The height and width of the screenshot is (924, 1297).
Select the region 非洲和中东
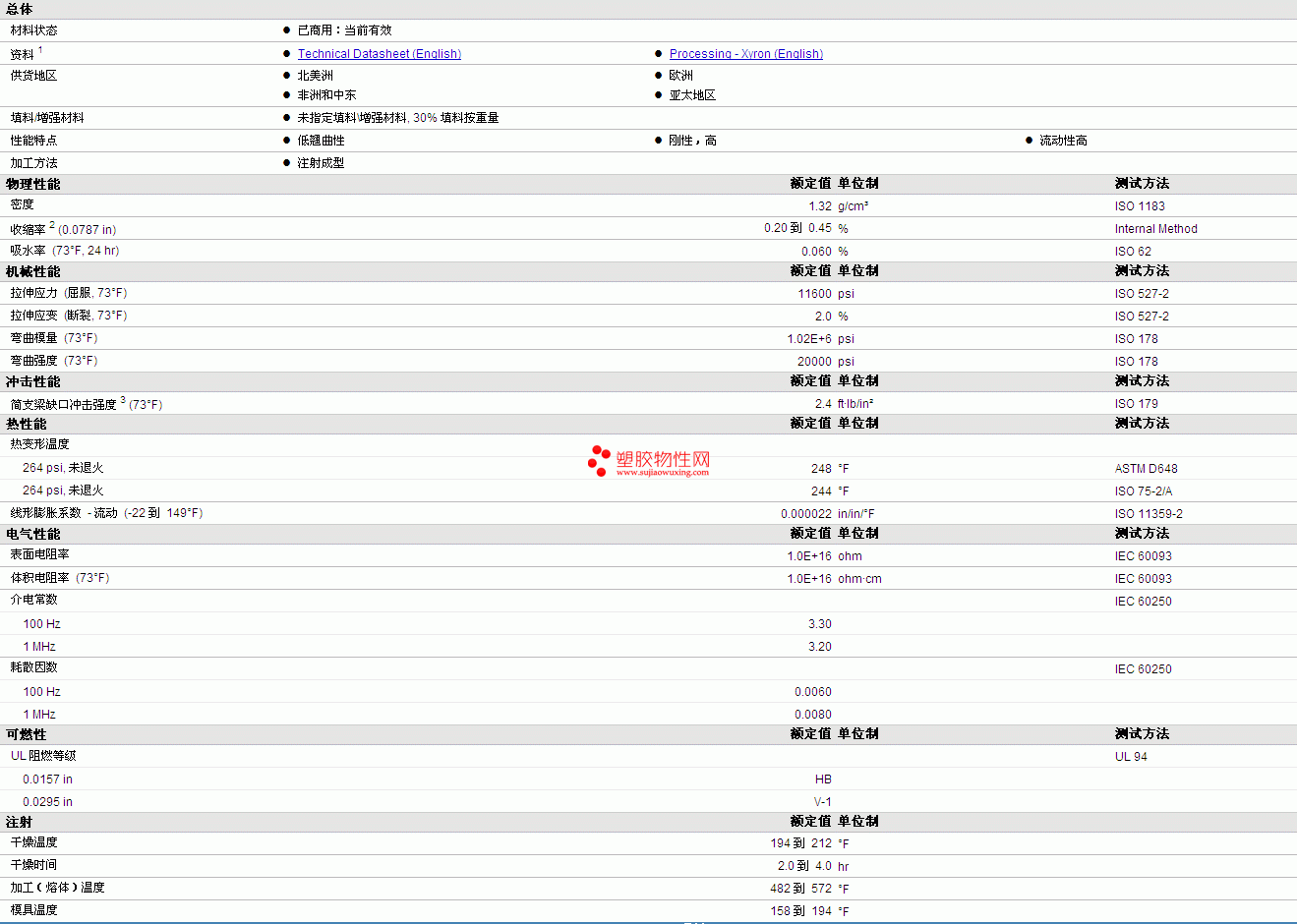coord(327,95)
